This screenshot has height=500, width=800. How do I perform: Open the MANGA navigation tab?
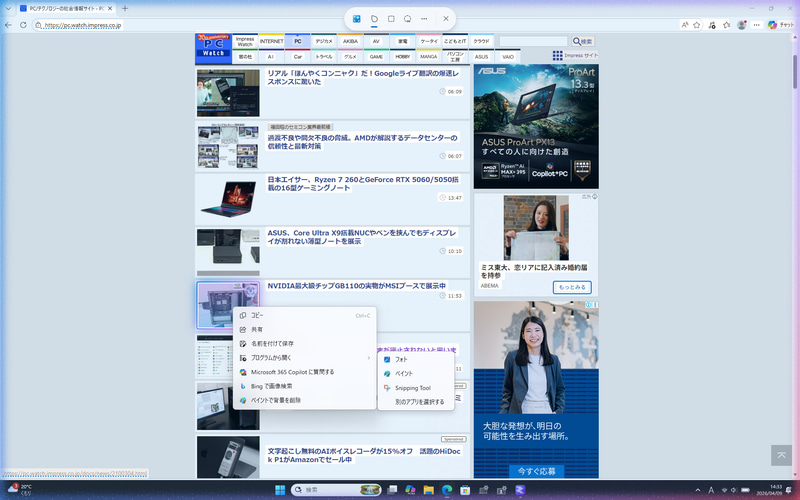pos(429,57)
